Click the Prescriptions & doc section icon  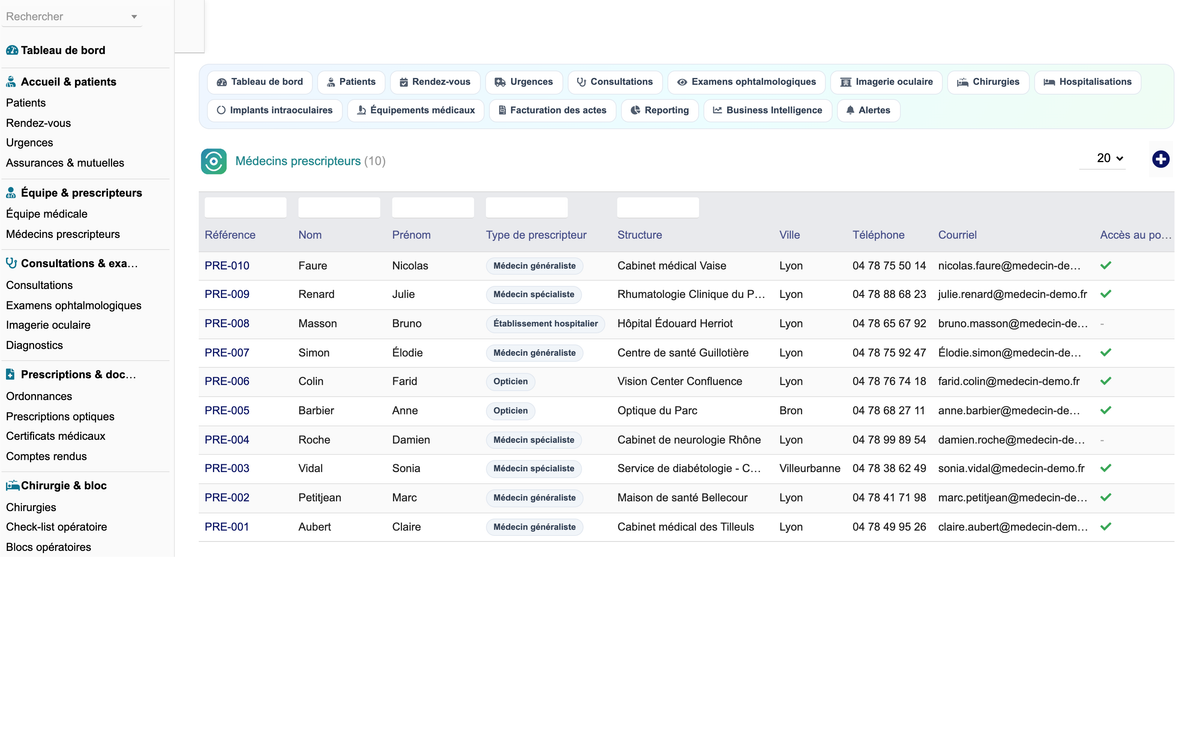[x=11, y=375]
